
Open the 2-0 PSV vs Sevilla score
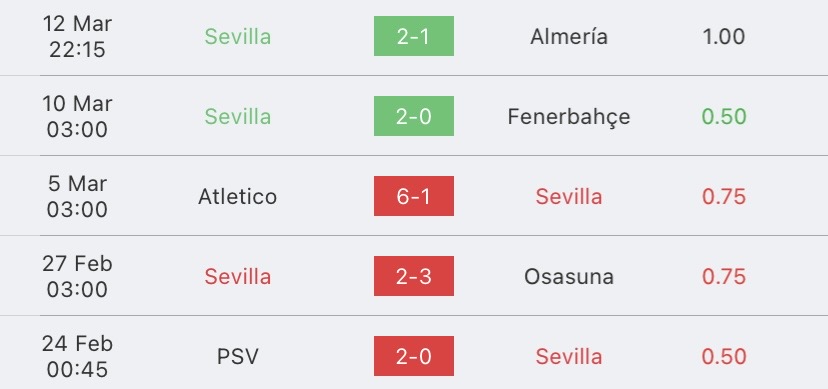pyautogui.click(x=413, y=356)
